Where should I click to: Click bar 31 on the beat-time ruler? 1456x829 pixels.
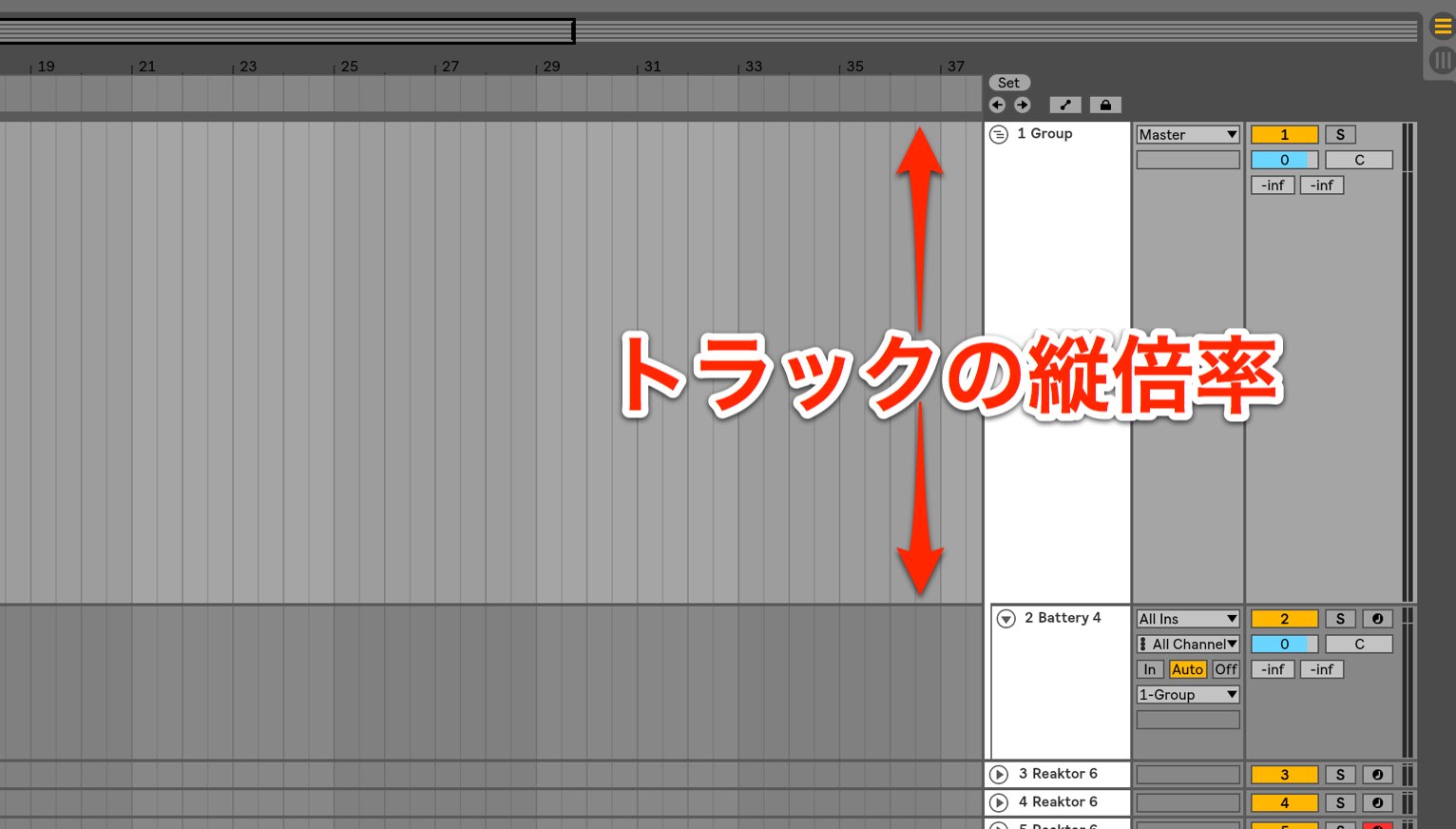click(x=652, y=67)
